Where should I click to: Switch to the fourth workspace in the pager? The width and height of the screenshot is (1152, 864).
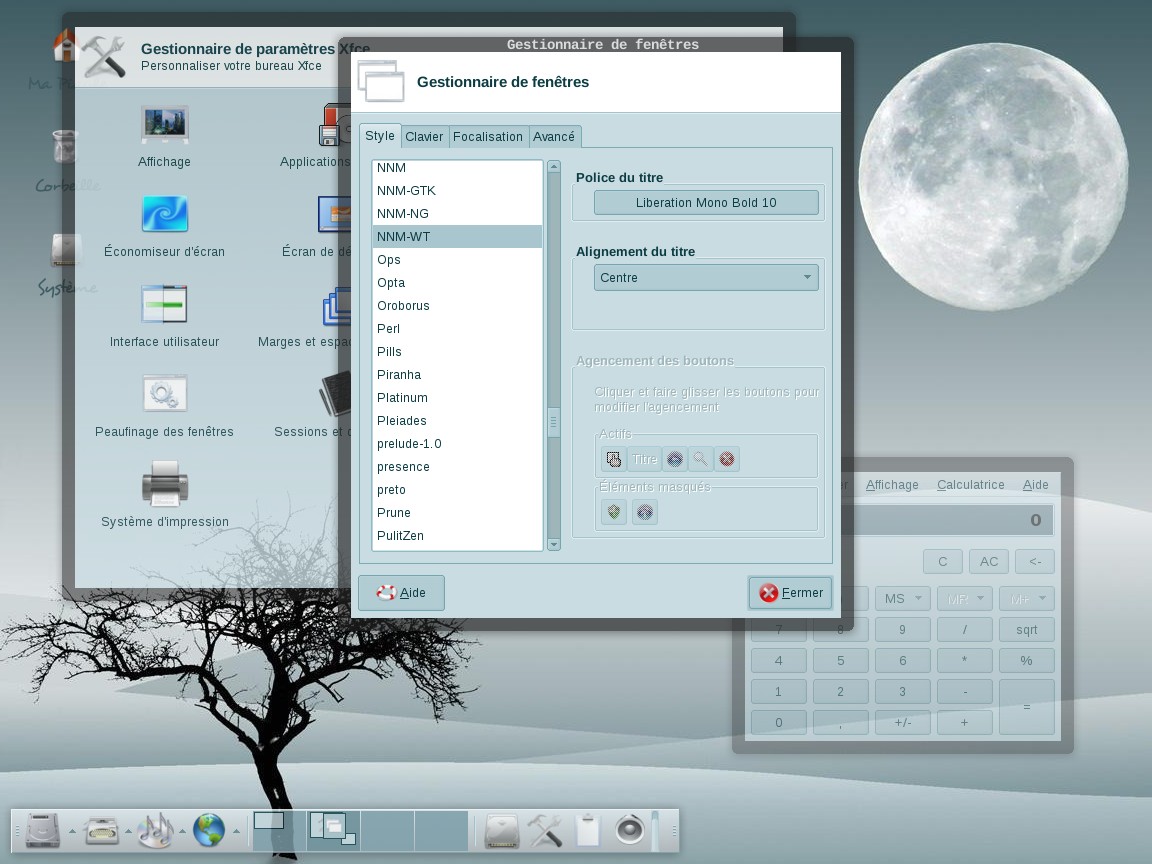coord(442,830)
